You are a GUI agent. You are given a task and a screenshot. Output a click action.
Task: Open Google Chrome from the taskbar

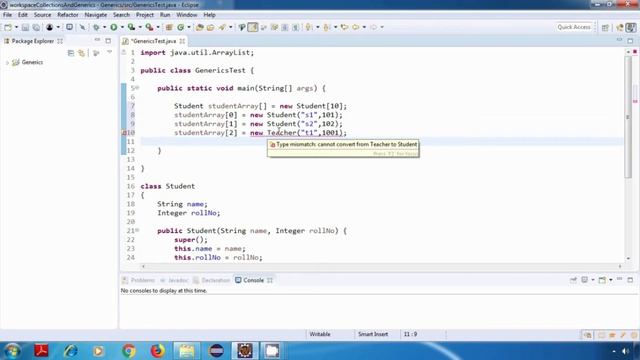[x=129, y=351]
